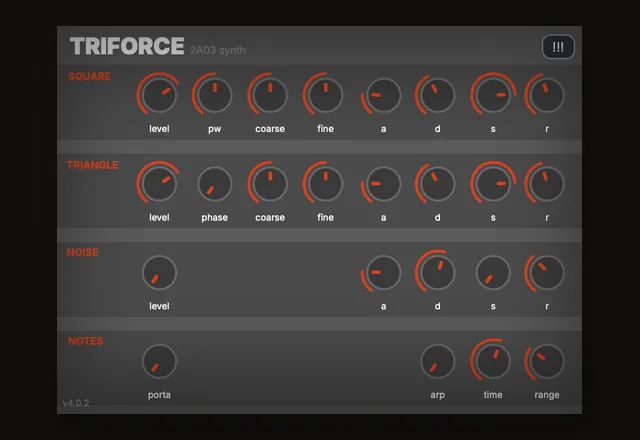Select the Triangle attack (a) knob
The width and height of the screenshot is (640, 440).
(x=383, y=184)
